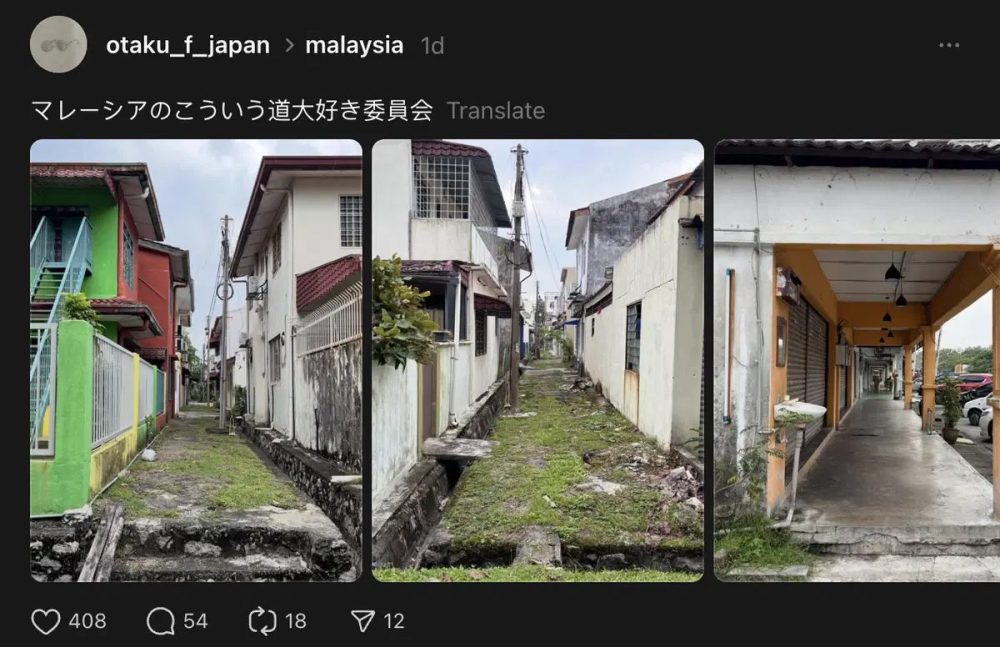Like the post with the heart icon
The image size is (1000, 647).
(x=46, y=621)
